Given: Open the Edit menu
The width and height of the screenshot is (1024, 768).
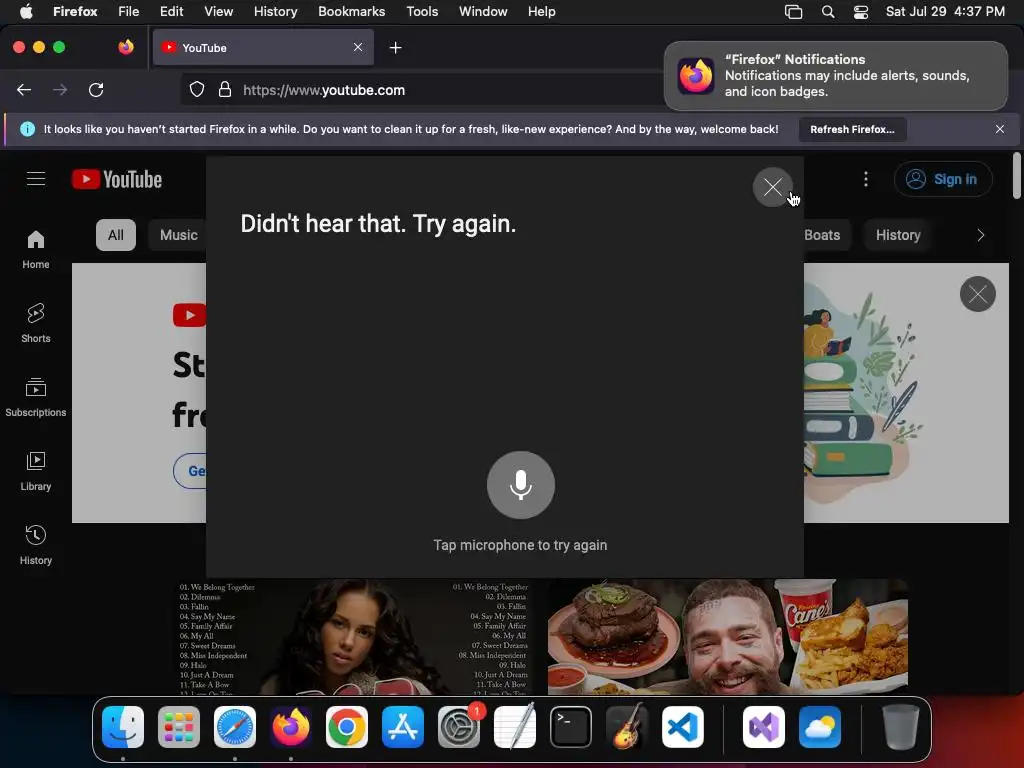Looking at the screenshot, I should 171,11.
